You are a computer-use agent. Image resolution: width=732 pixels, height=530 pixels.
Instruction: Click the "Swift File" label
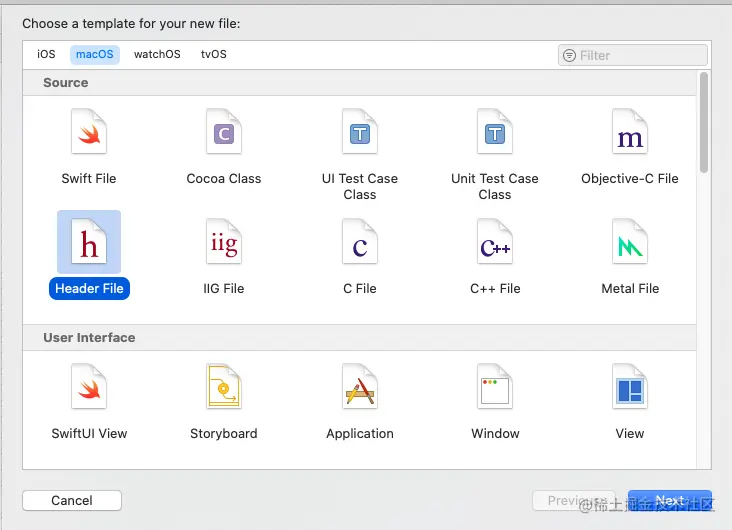(89, 178)
